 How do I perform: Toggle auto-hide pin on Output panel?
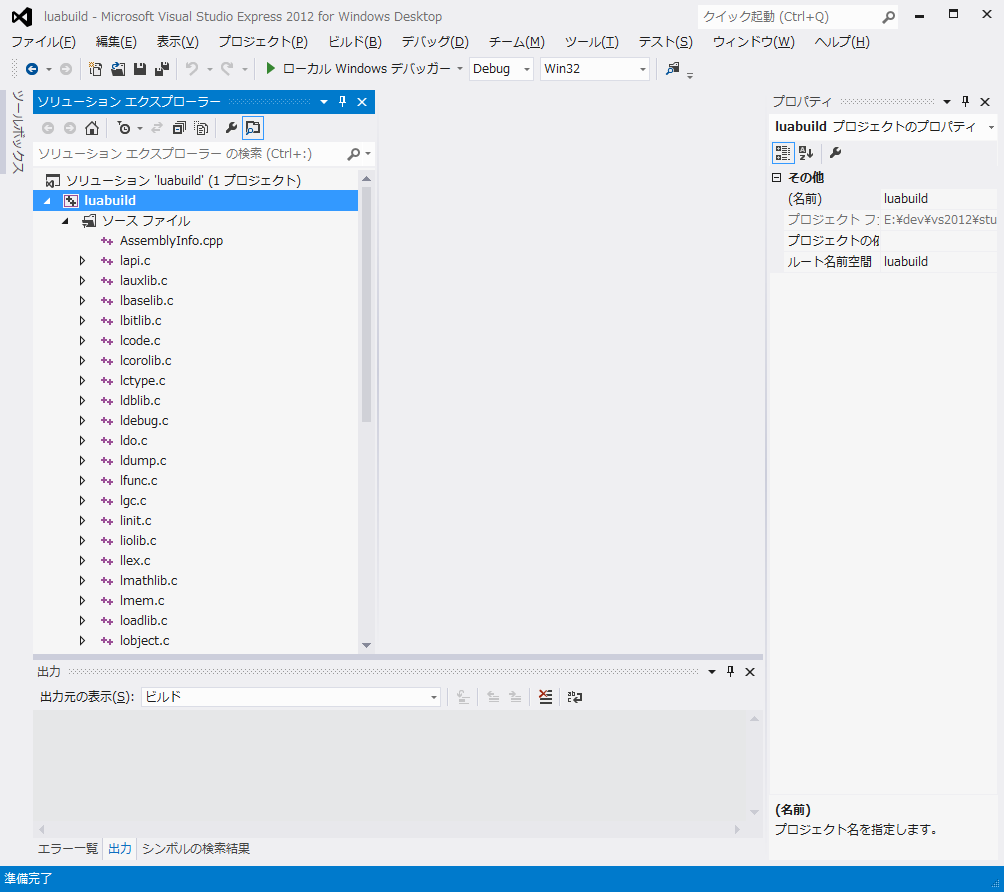click(x=731, y=671)
